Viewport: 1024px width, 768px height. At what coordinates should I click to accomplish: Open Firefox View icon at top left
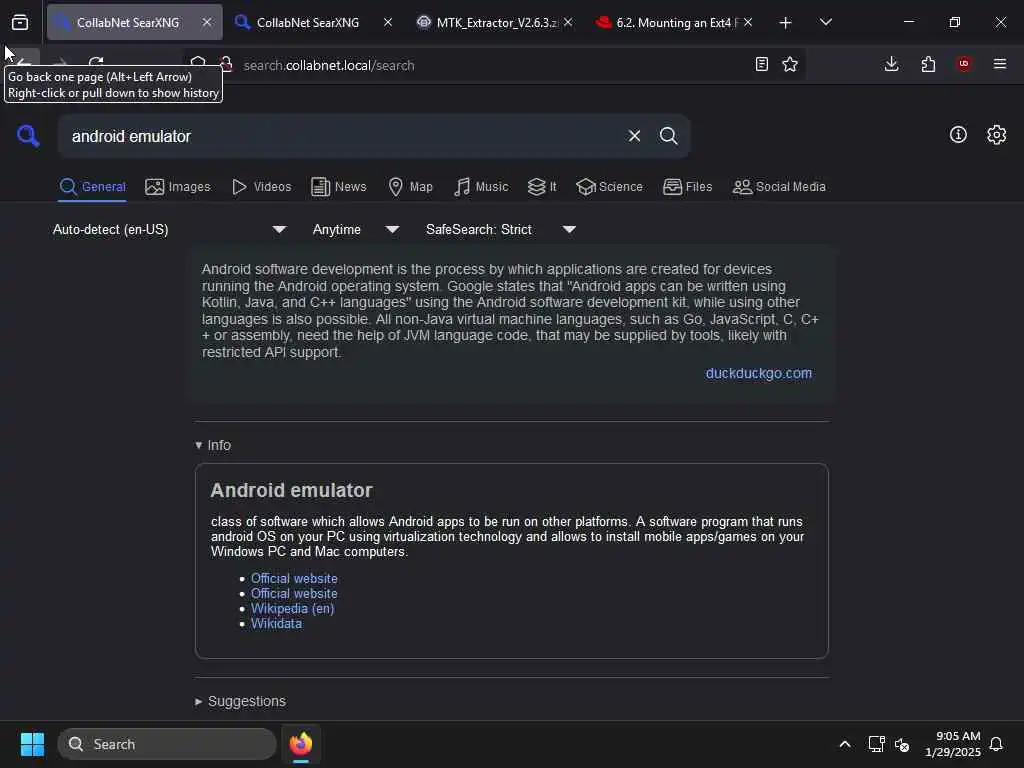20,23
